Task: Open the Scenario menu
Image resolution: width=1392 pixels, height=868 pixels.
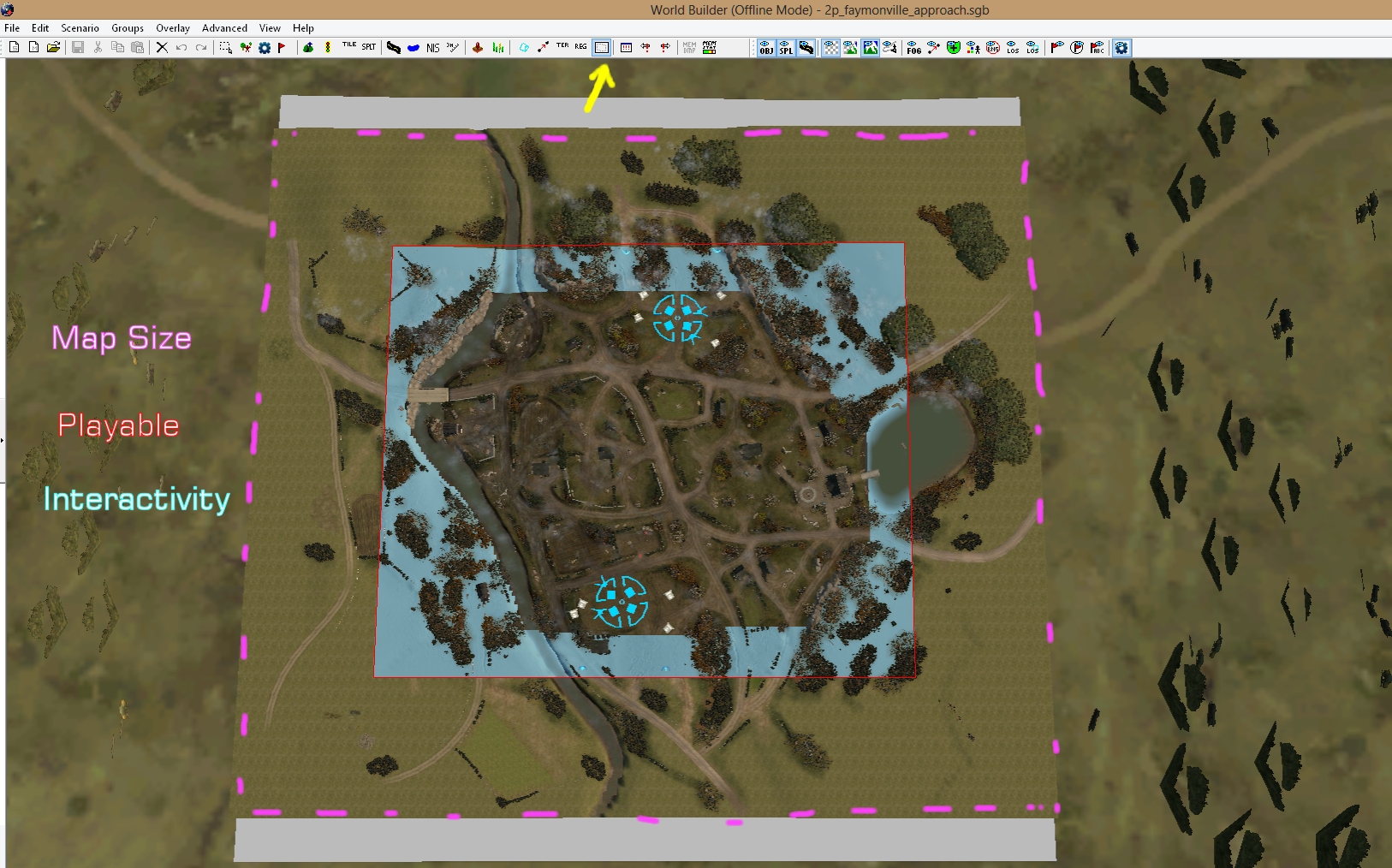Action: [x=80, y=28]
